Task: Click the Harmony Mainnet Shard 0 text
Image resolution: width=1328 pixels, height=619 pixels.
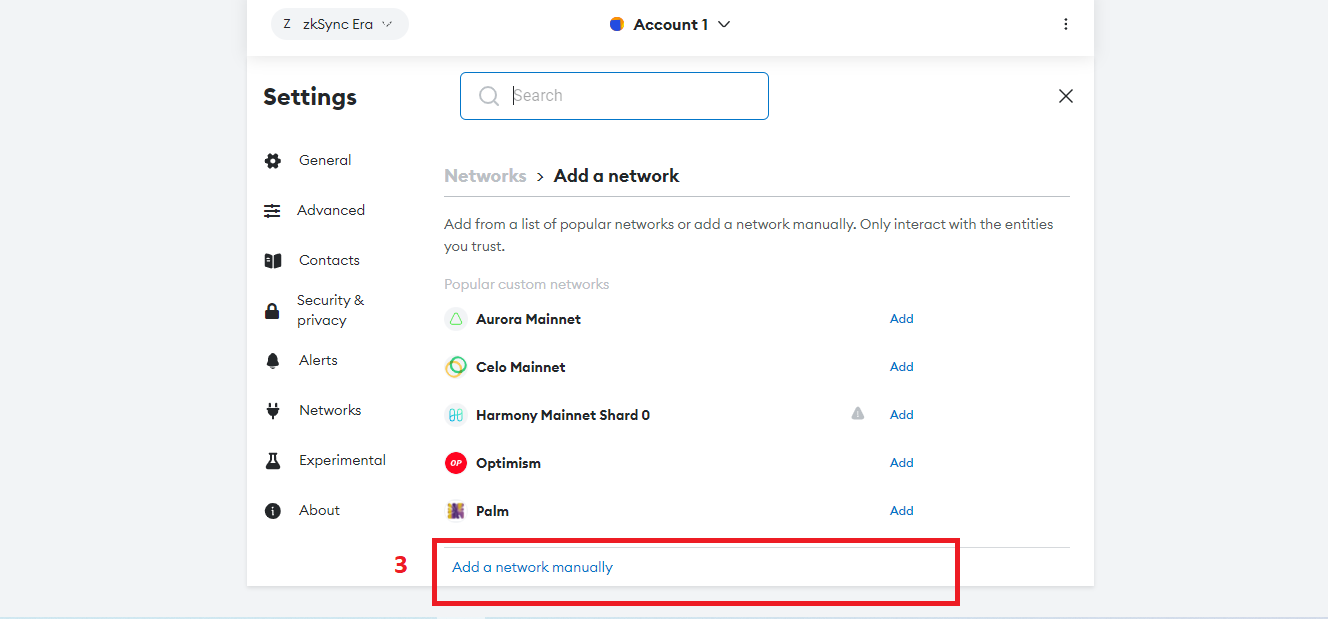Action: click(x=563, y=415)
